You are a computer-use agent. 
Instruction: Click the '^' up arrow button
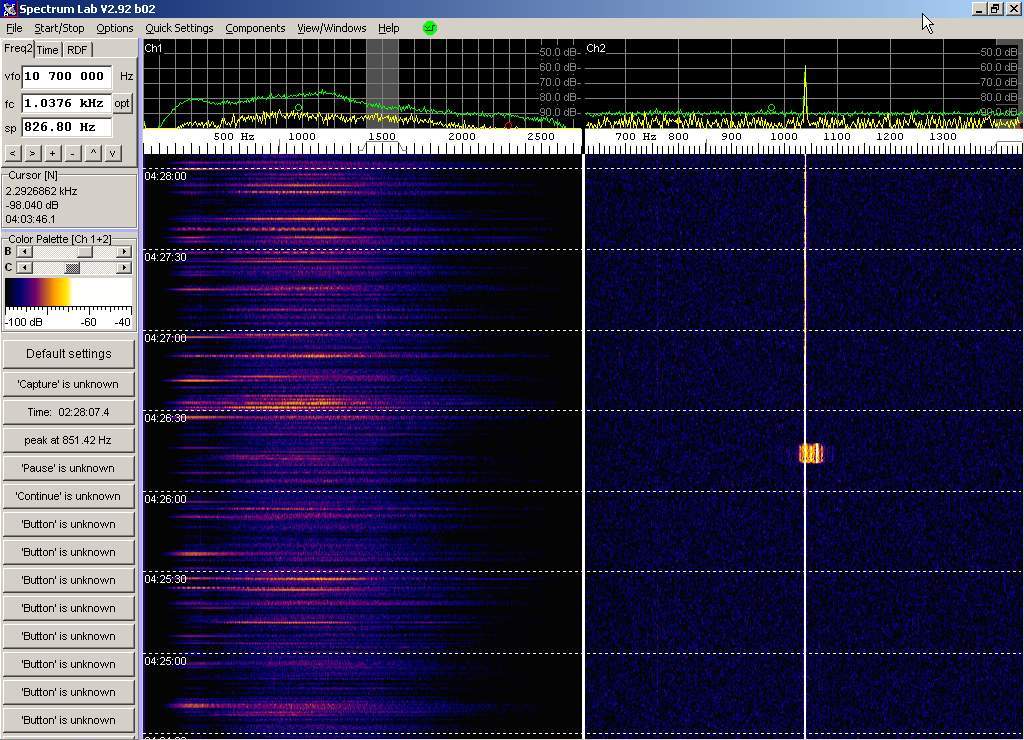[93, 153]
